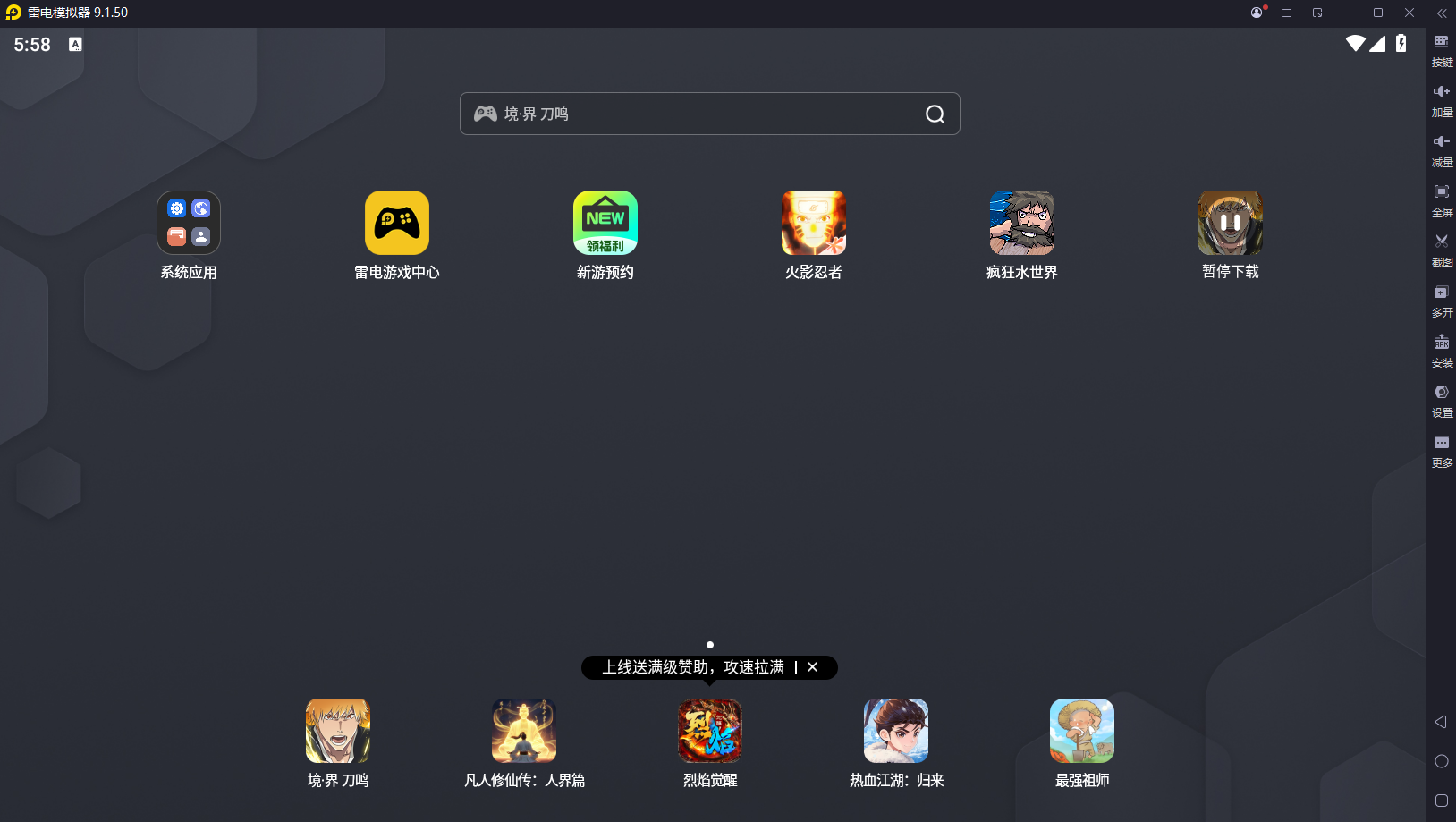
Task: Tap the Android home circle button
Action: click(1441, 761)
